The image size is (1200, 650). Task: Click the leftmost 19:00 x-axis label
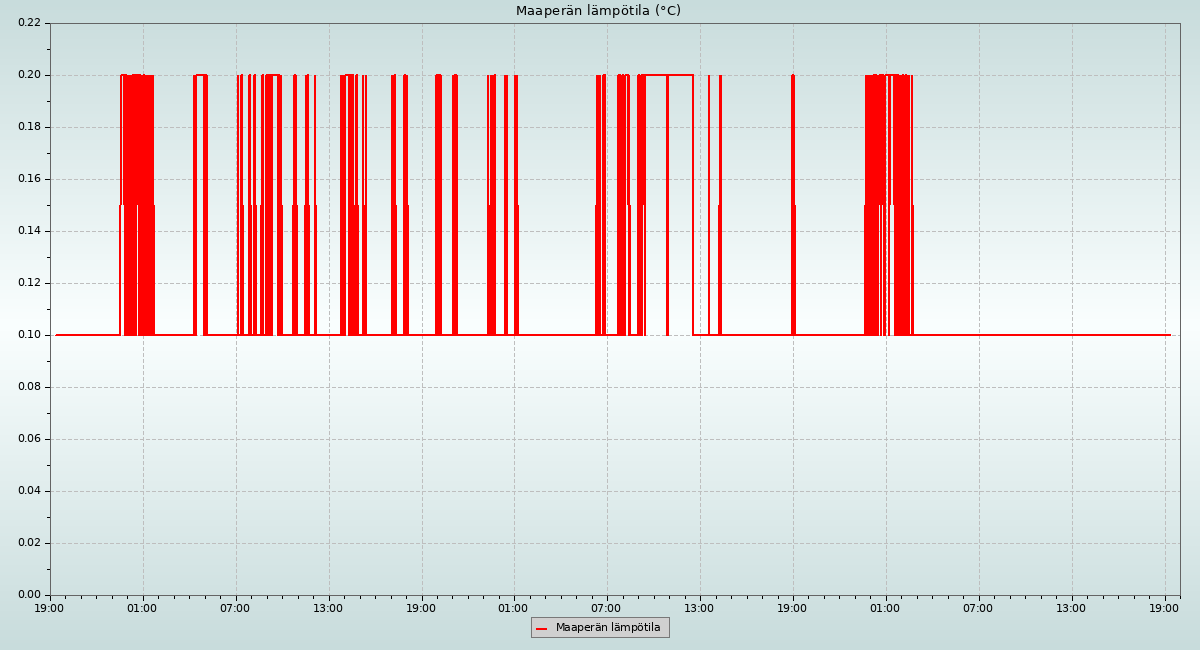tap(50, 608)
